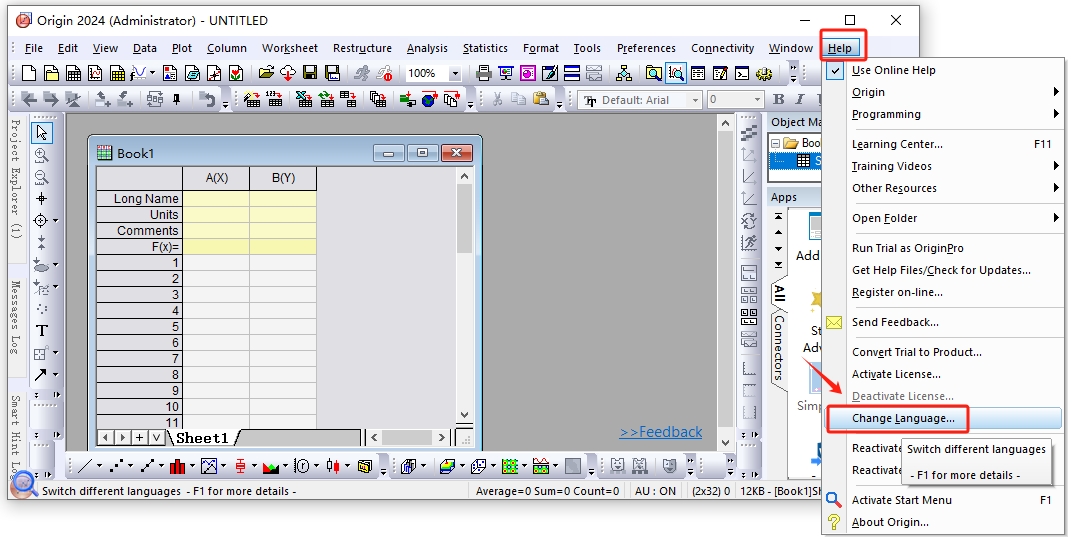Open the File menu
The width and height of the screenshot is (1073, 540).
(34, 48)
